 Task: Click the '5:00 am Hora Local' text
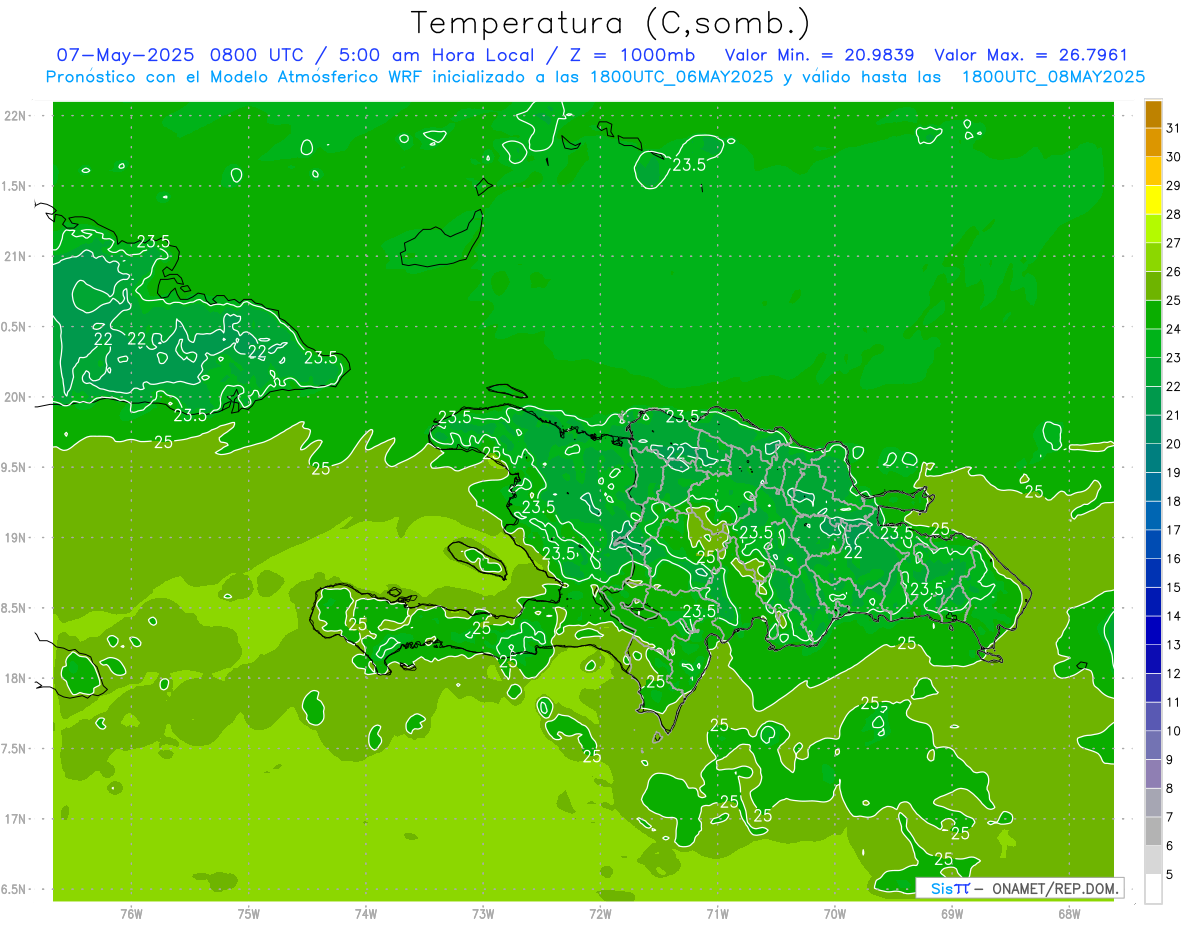(x=435, y=55)
